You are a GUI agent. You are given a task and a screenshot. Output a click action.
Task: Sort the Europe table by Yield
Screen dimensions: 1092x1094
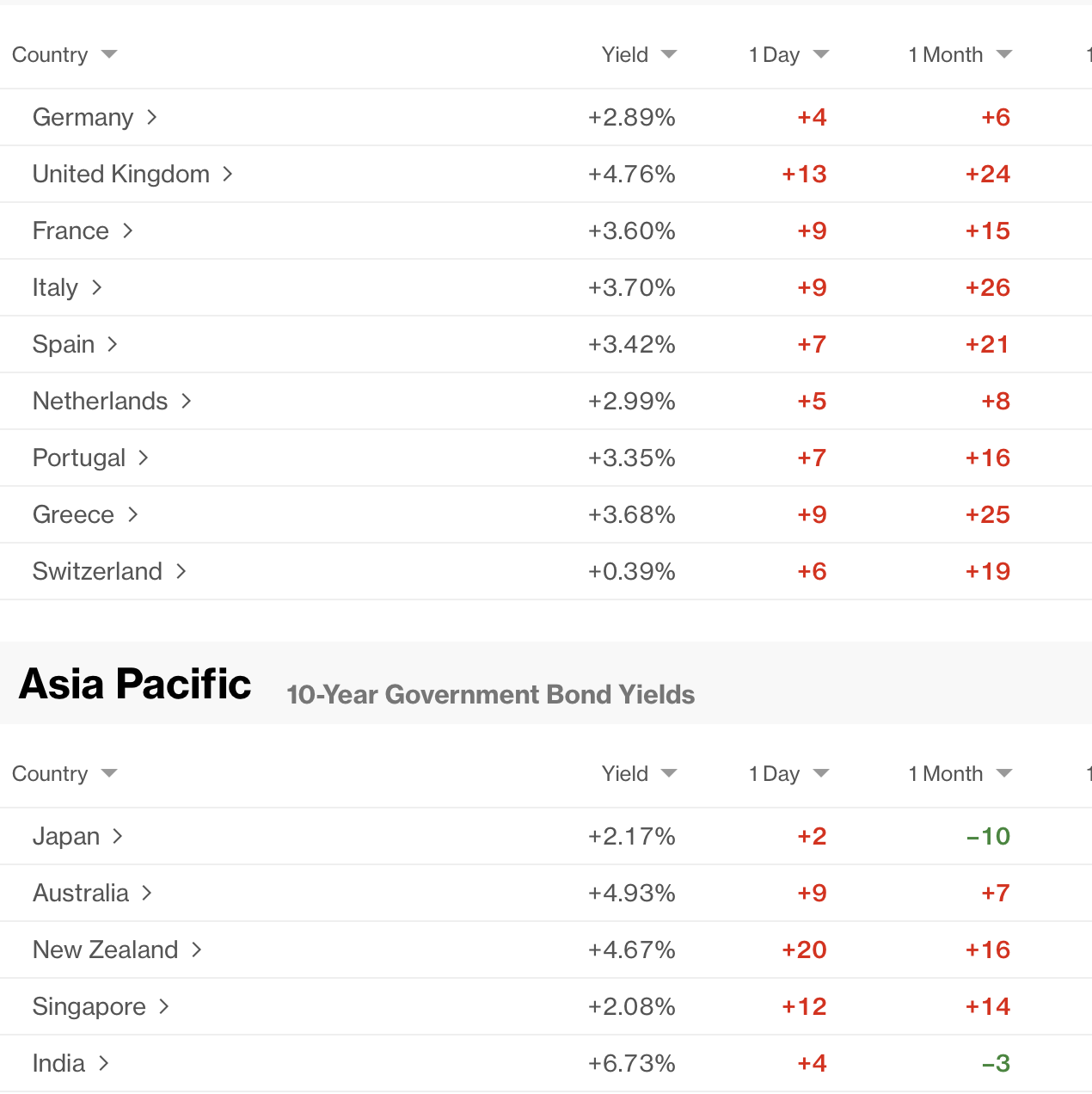click(639, 55)
